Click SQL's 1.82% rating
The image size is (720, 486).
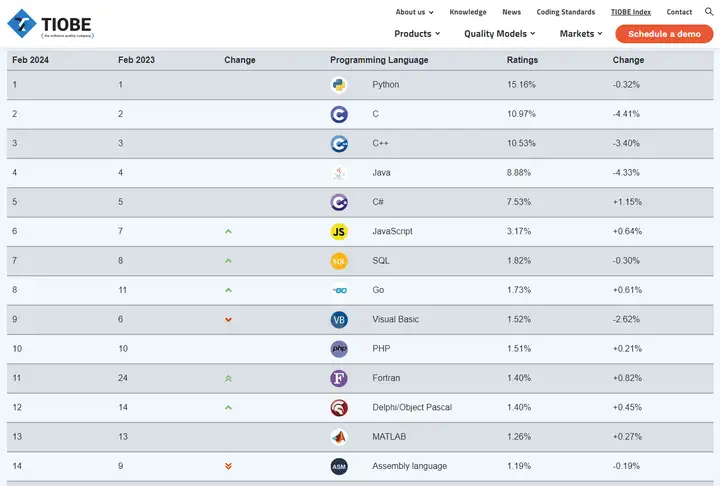(x=519, y=260)
